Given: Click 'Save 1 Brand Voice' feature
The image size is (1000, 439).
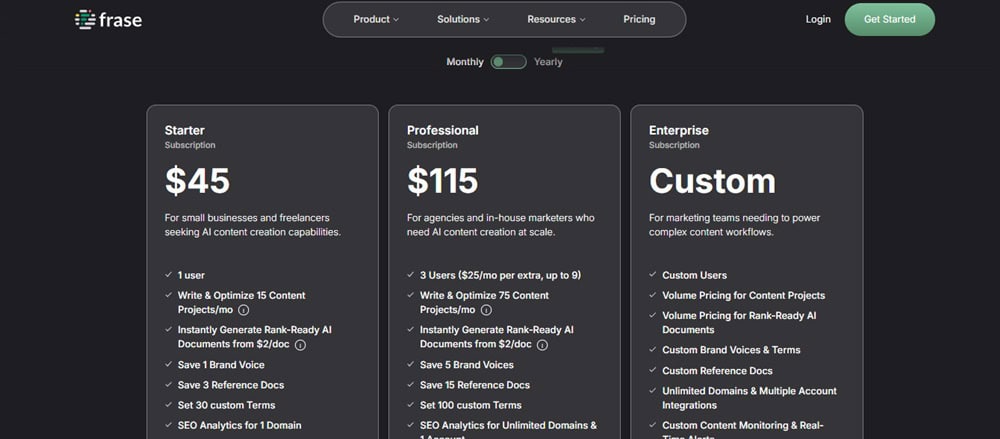Looking at the screenshot, I should 221,365.
